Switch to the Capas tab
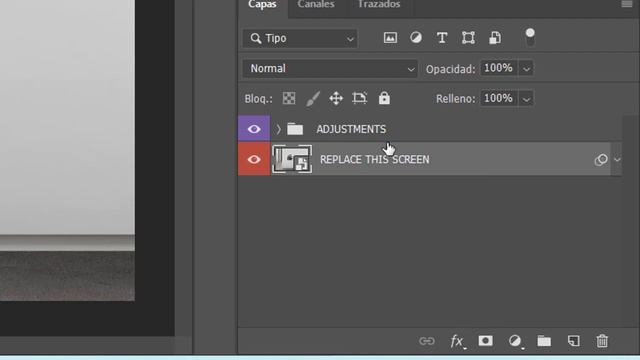This screenshot has height=360, width=640. coord(262,5)
